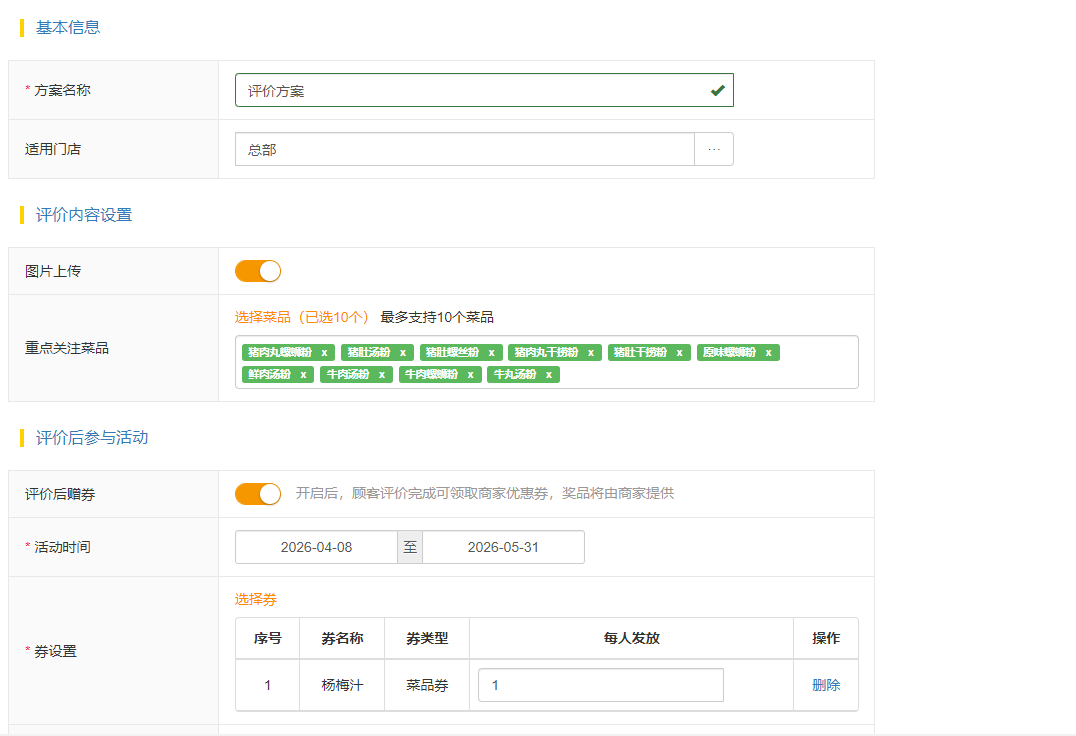Remove the 牛肉汤粉 dish tag
The image size is (1076, 736).
click(x=381, y=375)
